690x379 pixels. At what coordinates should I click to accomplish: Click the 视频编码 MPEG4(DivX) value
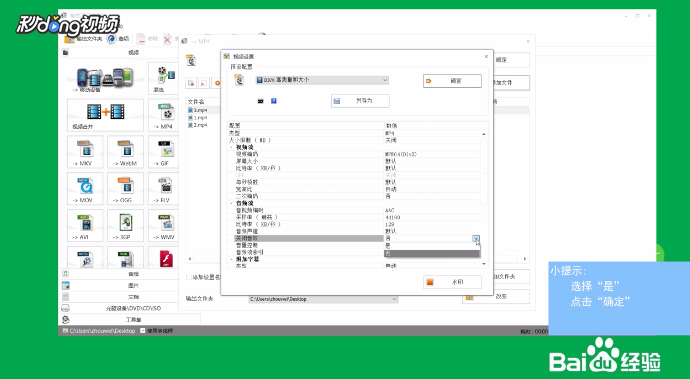click(x=401, y=154)
